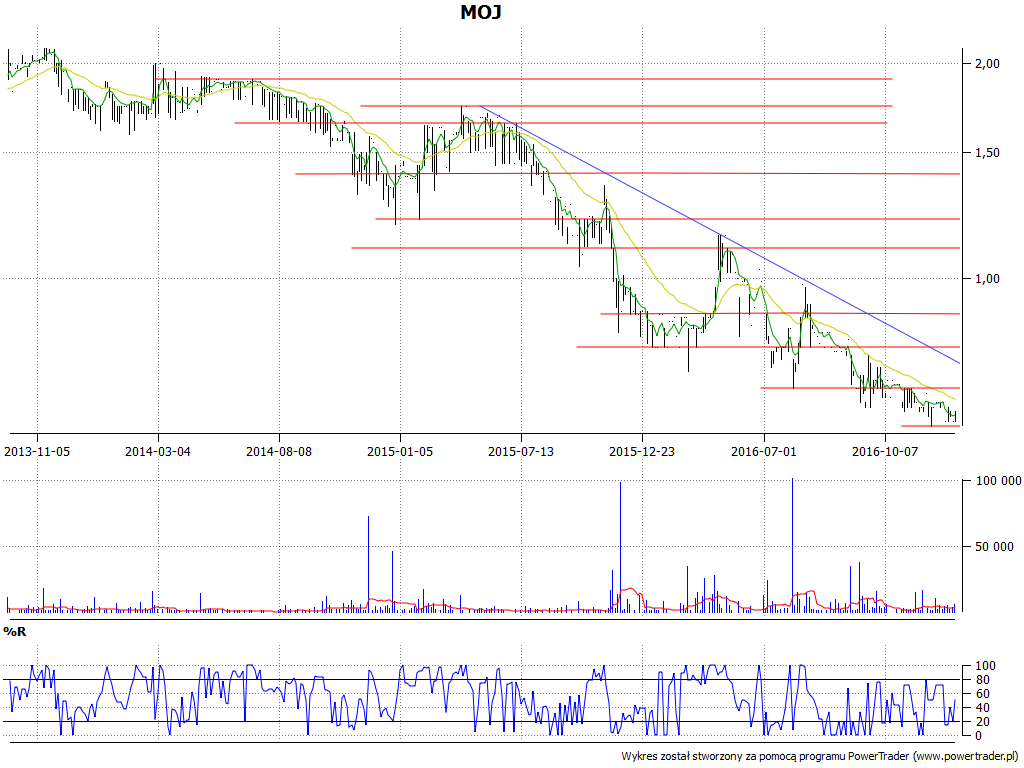Screen dimensions: 1024x768
Task: Click the %R indicator label
Action: [x=15, y=632]
